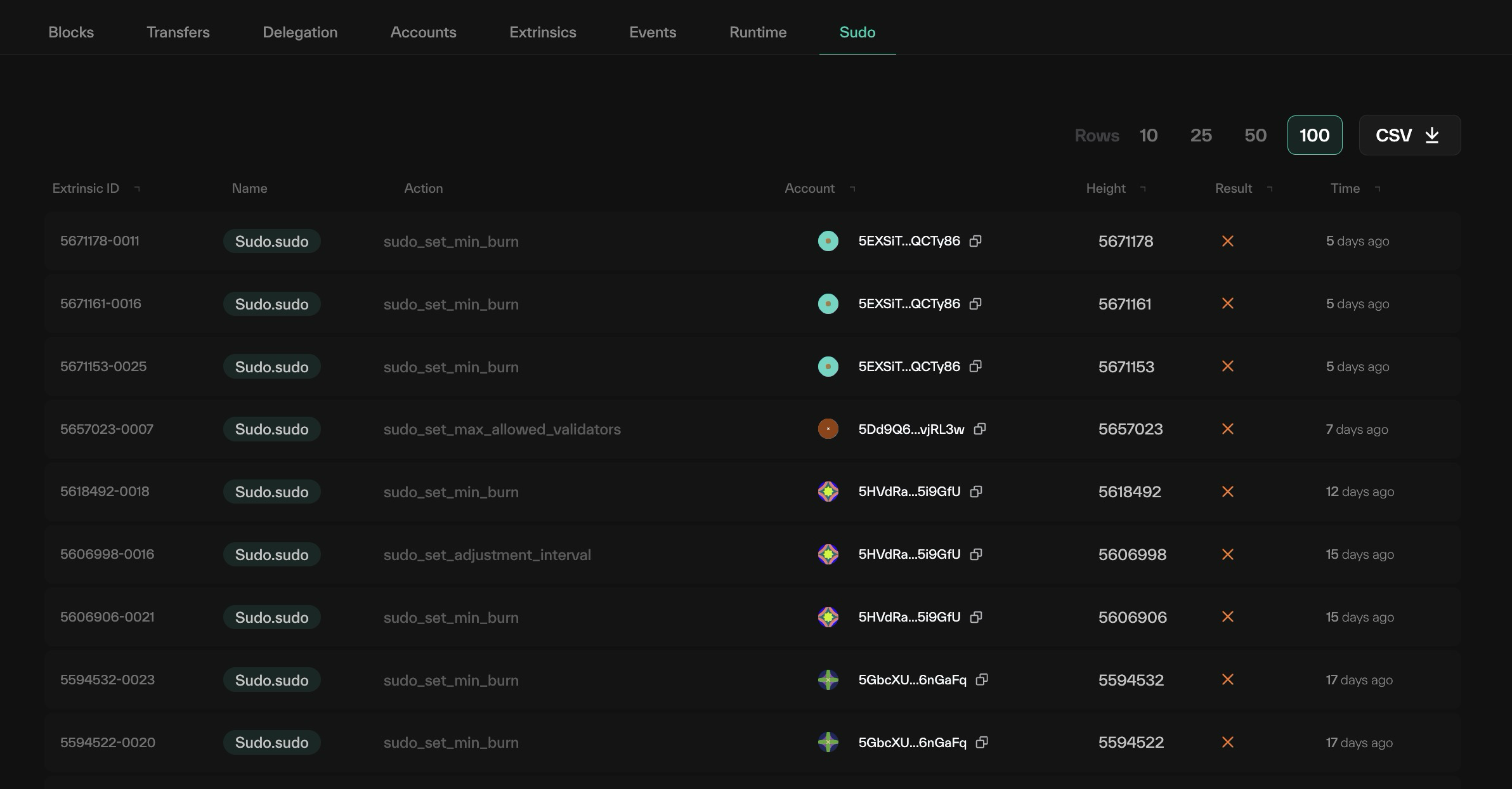Open the Runtime tab

[x=757, y=32]
